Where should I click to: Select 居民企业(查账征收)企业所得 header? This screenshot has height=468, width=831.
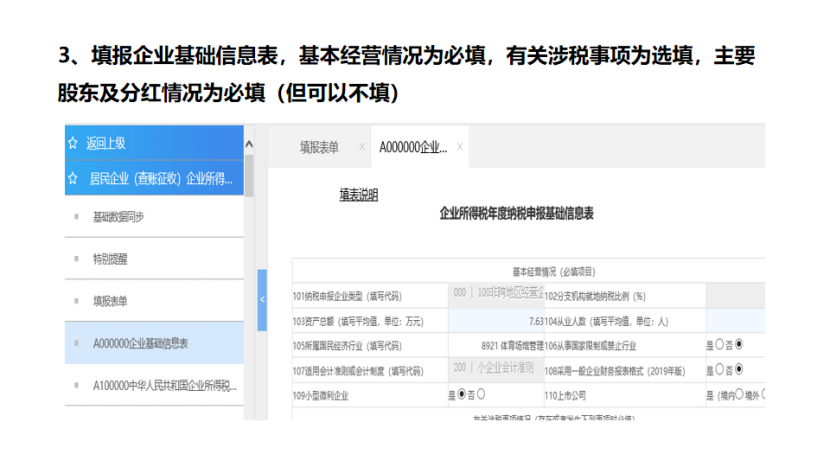pyautogui.click(x=154, y=178)
